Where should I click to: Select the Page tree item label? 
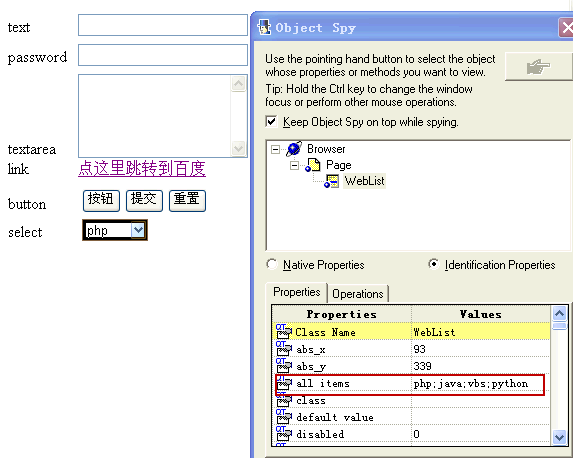338,165
